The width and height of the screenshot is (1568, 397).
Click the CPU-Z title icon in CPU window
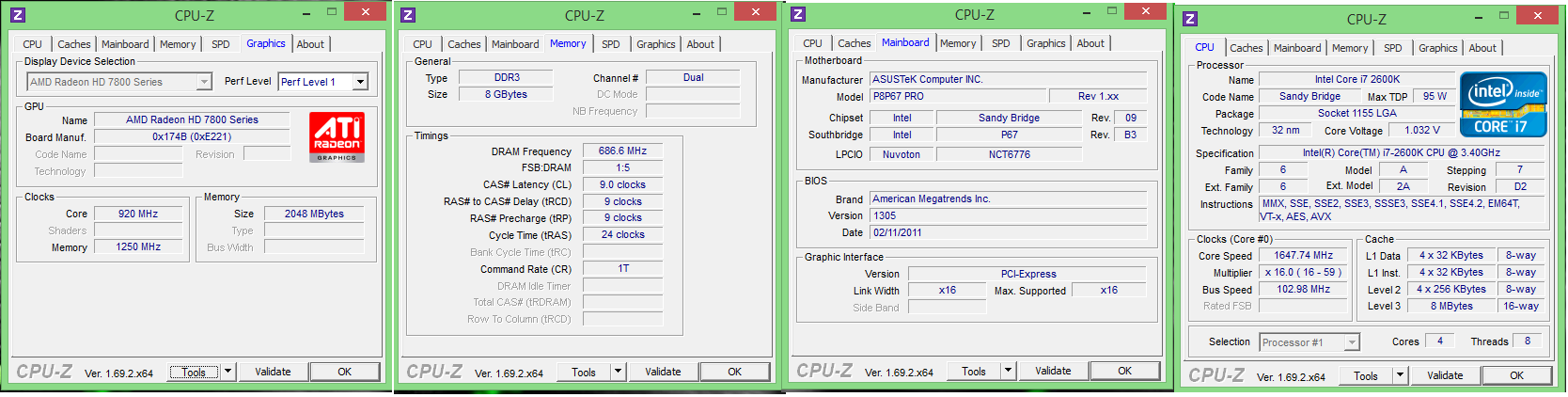tap(1189, 19)
